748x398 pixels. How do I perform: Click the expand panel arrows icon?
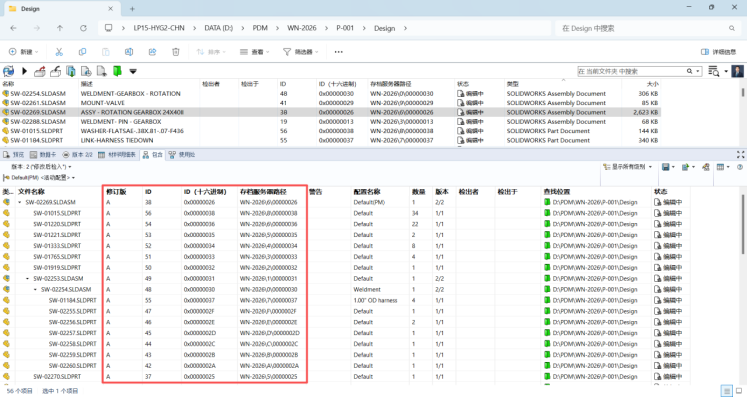coord(740,155)
